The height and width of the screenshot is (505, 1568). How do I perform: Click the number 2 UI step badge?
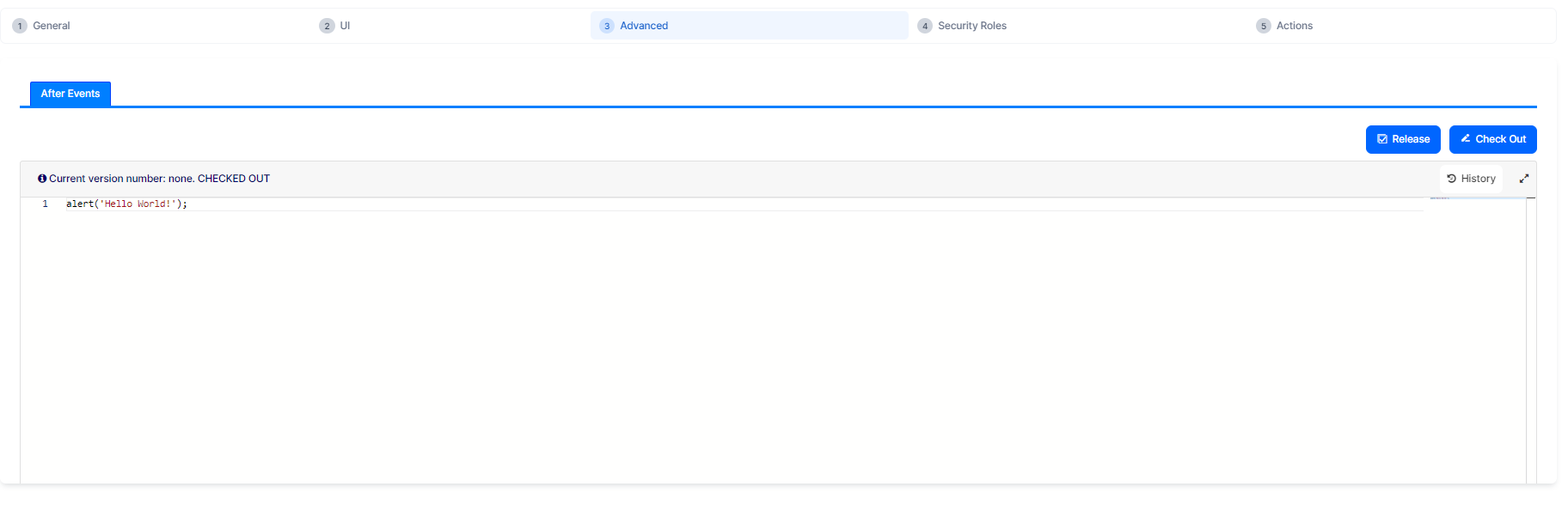(327, 26)
